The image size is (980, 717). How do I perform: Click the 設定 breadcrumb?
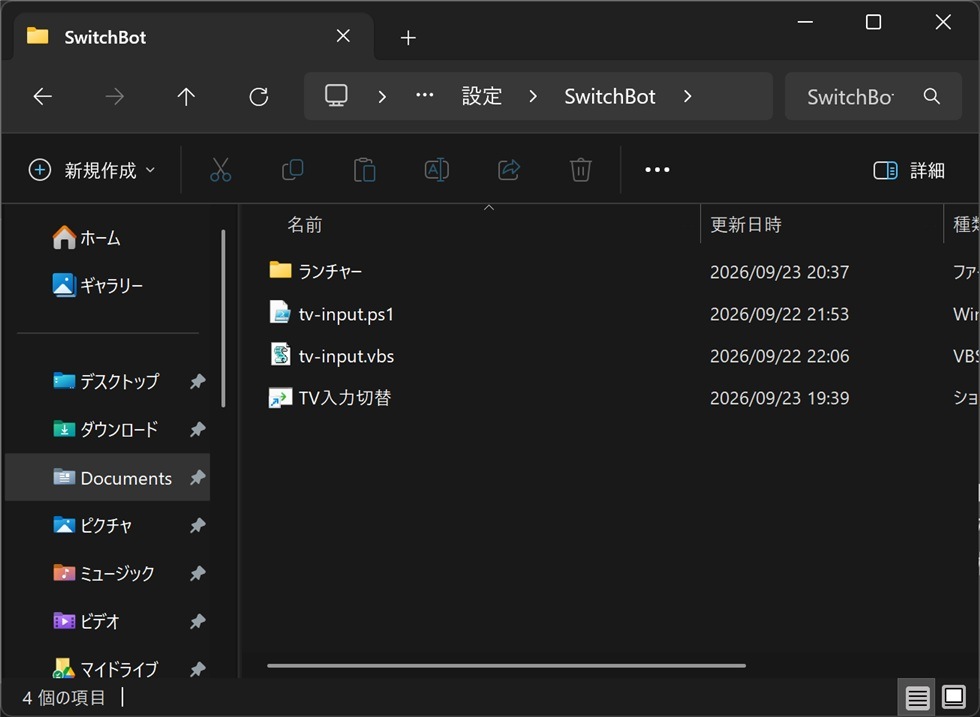click(x=481, y=96)
